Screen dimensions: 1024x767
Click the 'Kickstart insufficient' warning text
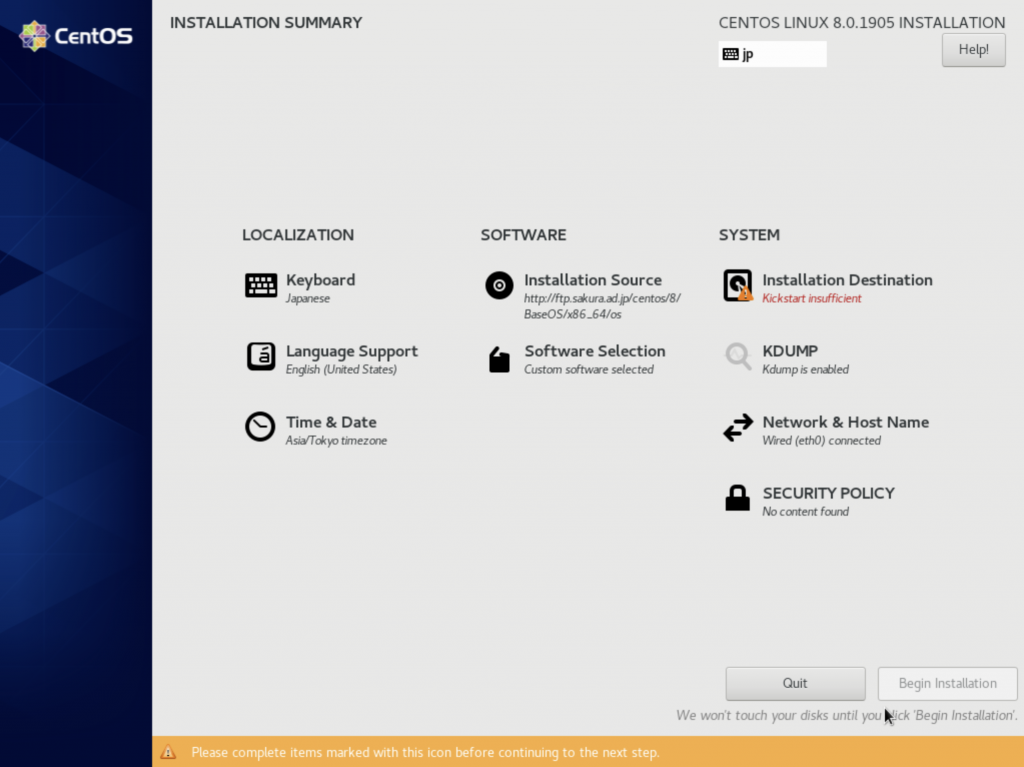pos(811,299)
